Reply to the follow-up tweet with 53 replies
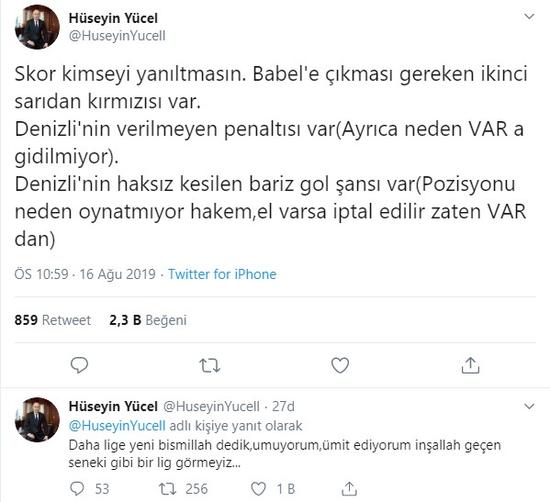550x502 pixels. pyautogui.click(x=77, y=489)
